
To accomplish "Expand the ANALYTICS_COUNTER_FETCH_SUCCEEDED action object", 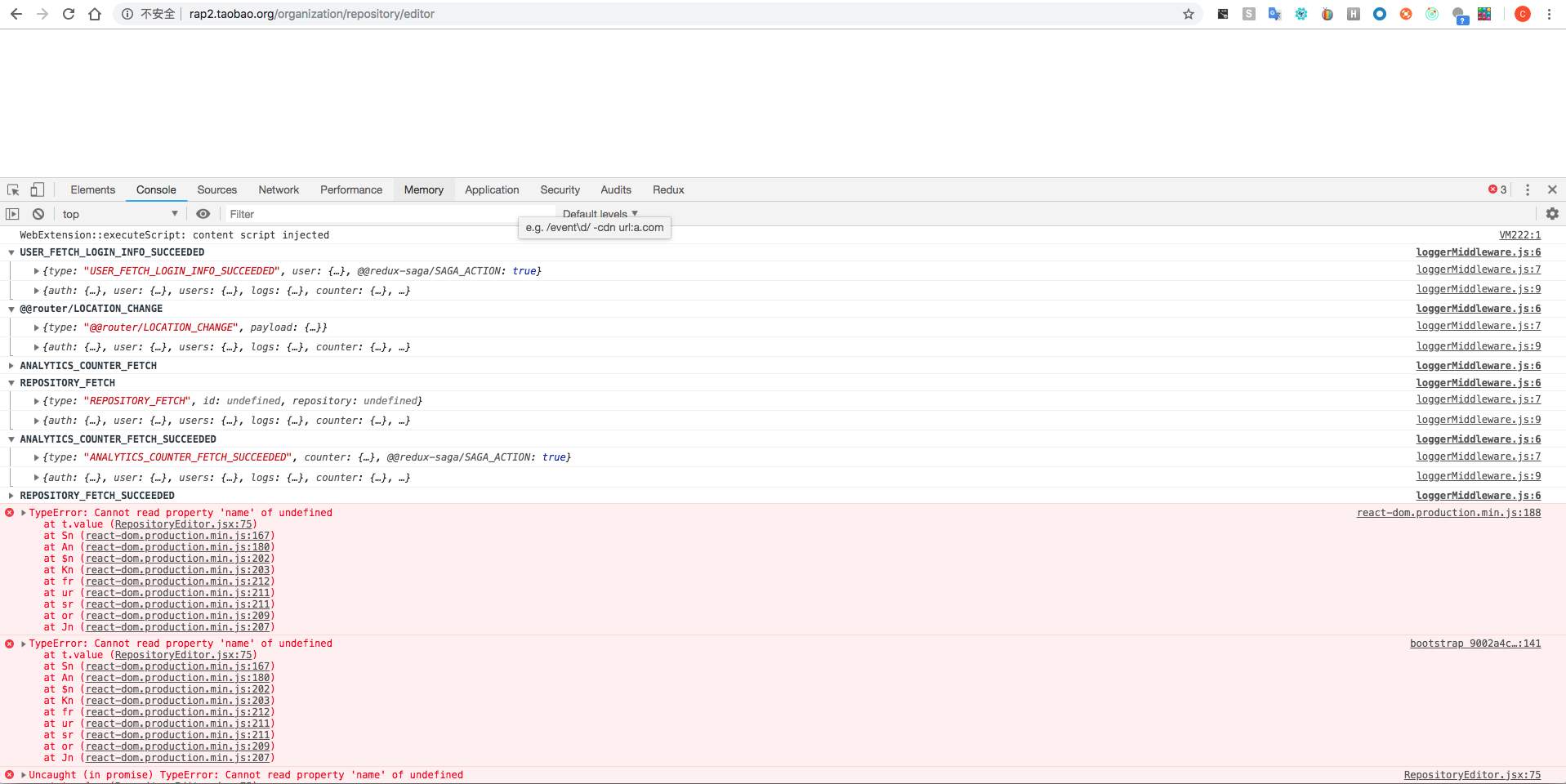I will (37, 457).
